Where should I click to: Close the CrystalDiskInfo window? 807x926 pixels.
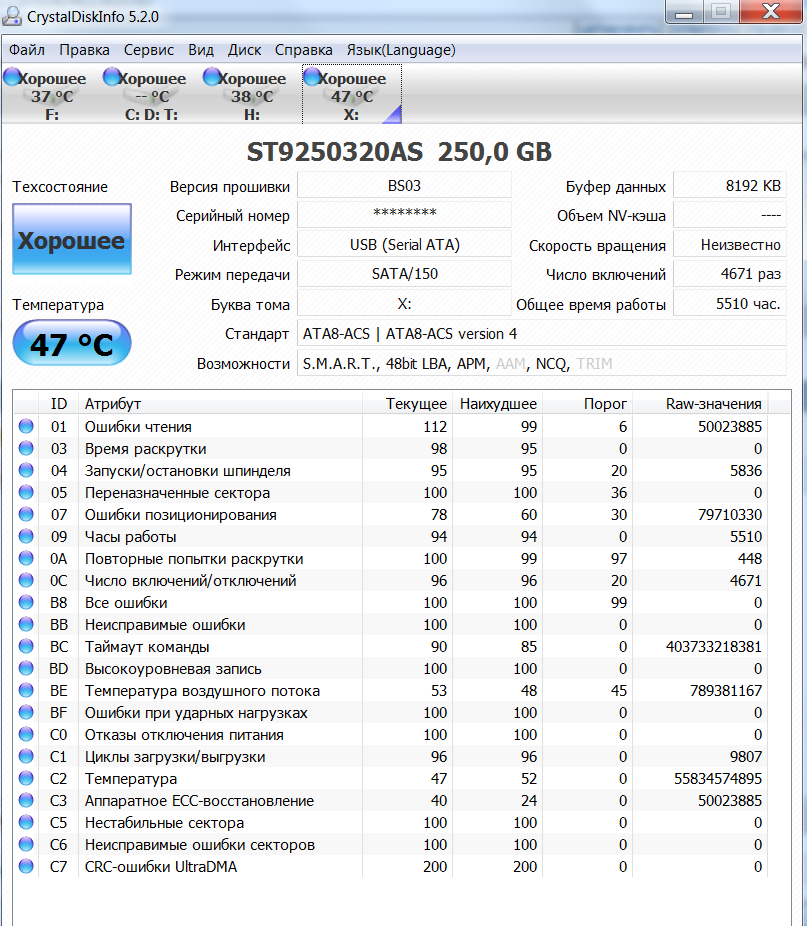pyautogui.click(x=771, y=11)
